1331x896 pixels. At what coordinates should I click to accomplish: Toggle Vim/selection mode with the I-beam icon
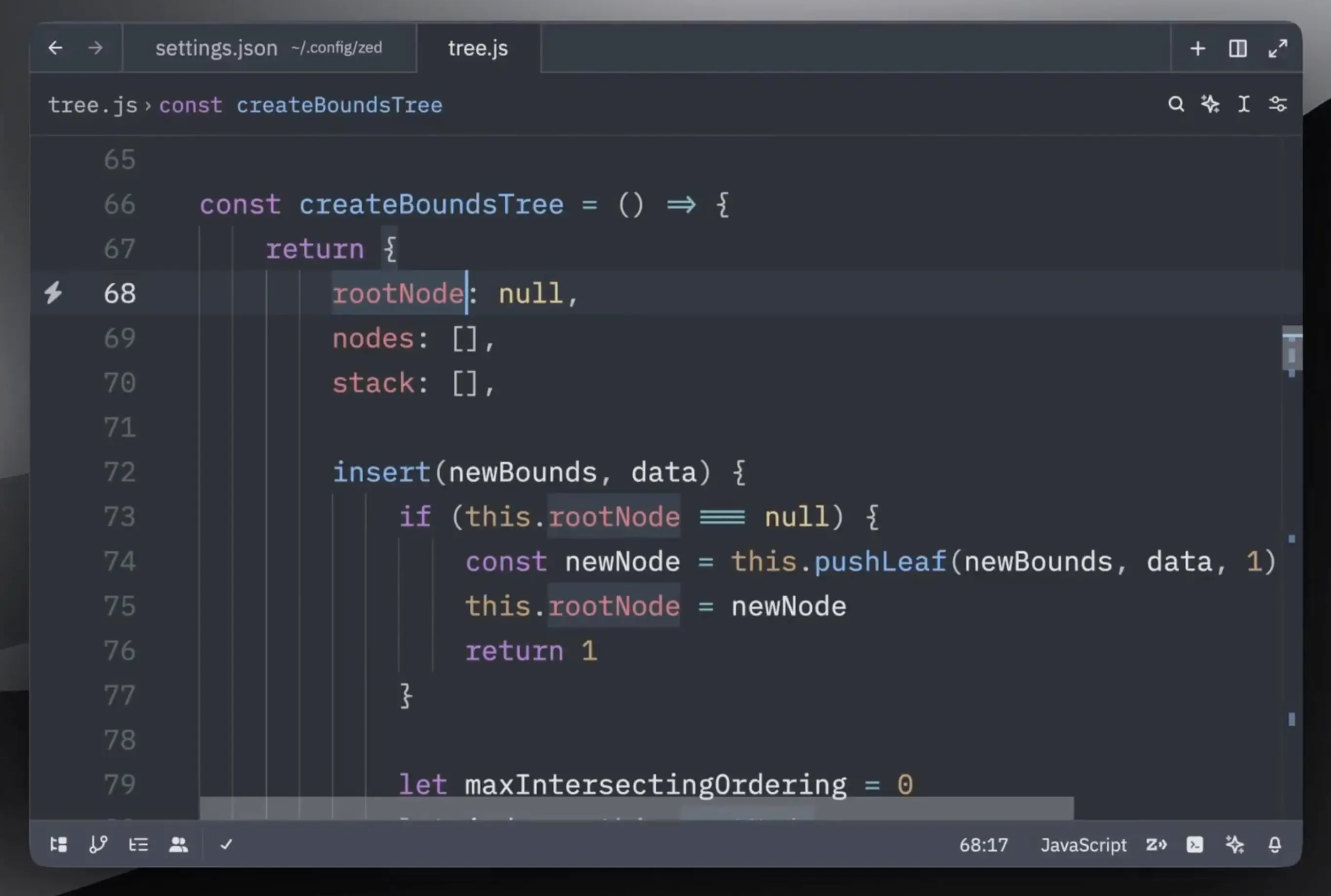1244,104
